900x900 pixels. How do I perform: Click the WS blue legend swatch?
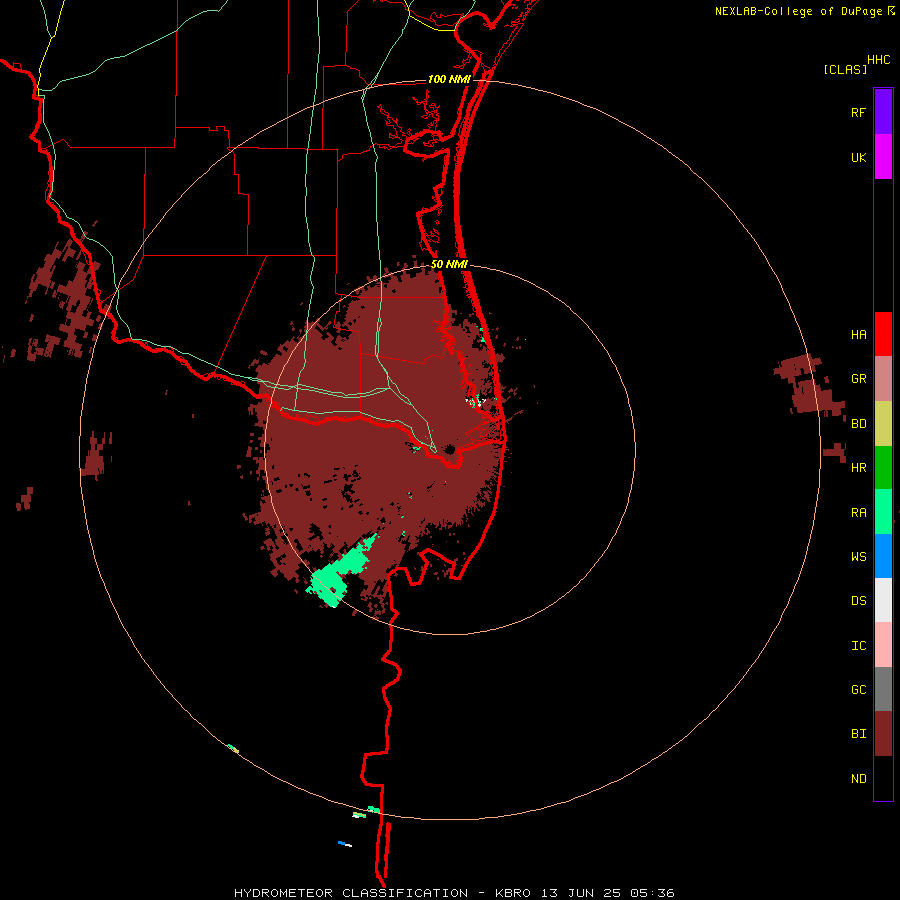pyautogui.click(x=883, y=556)
